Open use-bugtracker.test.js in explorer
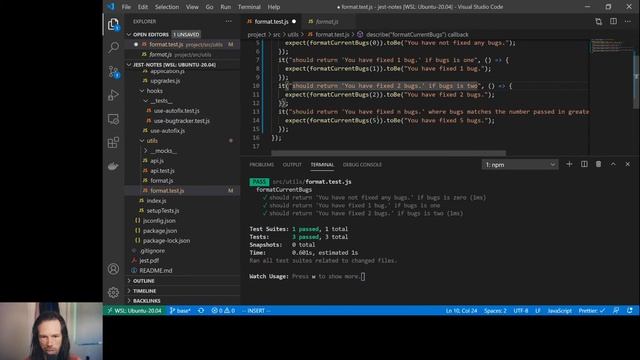Screen dimensions: 640x360 (x=182, y=121)
